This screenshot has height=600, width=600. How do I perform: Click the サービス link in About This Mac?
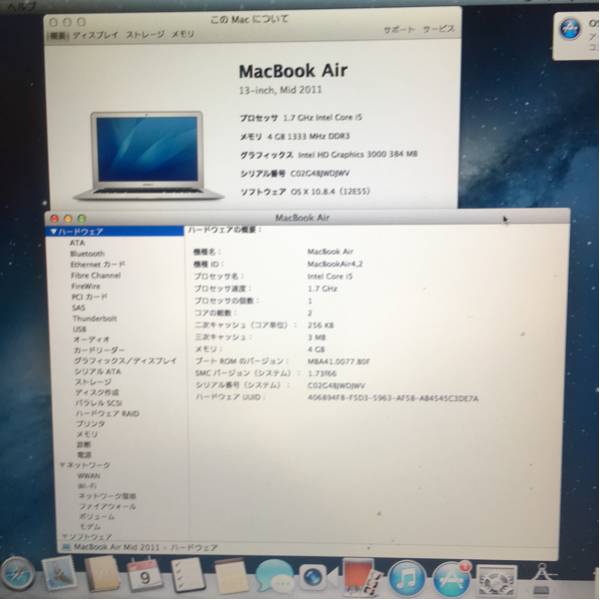439,29
